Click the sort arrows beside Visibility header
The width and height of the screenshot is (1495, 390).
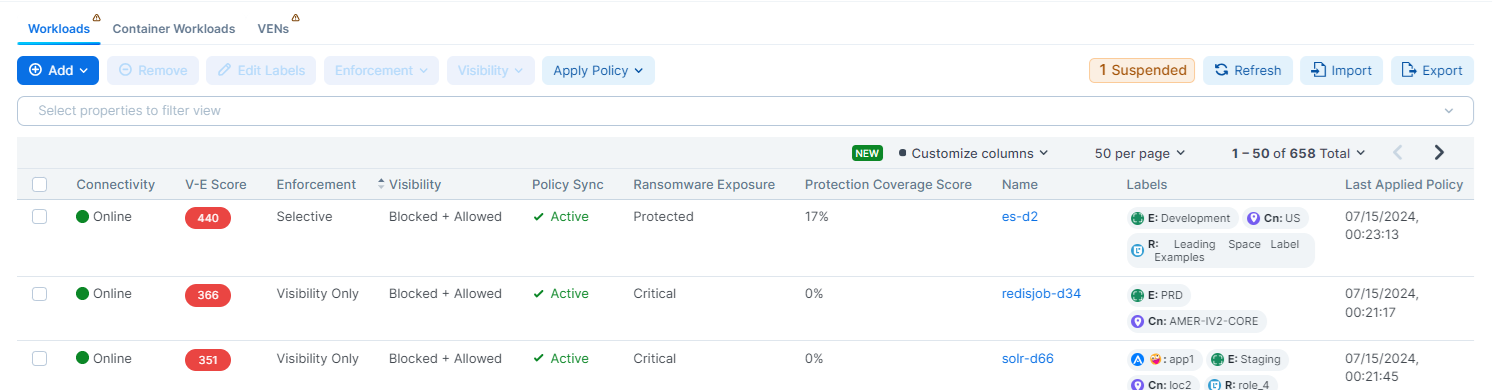381,184
